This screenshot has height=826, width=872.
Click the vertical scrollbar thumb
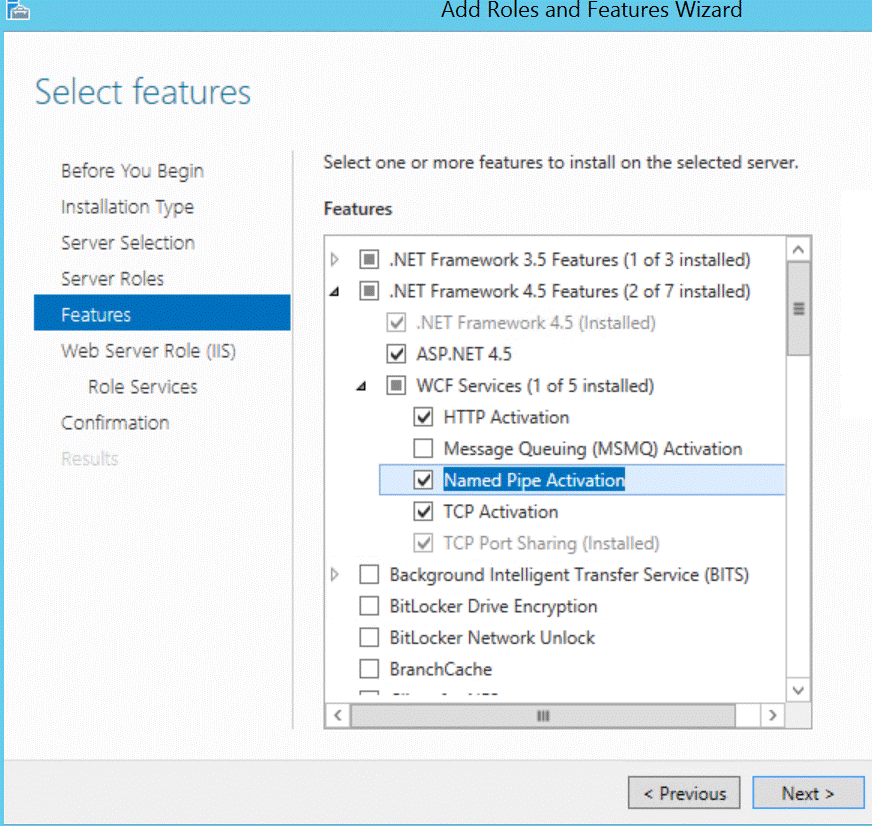point(798,308)
